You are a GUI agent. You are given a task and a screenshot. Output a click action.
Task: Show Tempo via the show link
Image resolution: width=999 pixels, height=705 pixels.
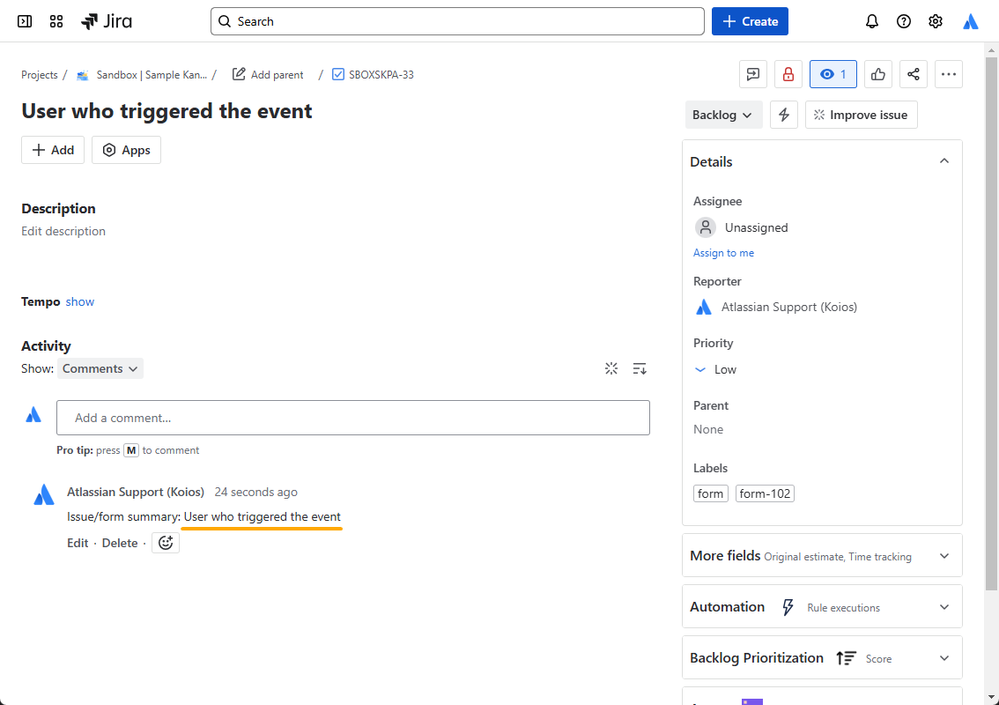(x=80, y=302)
